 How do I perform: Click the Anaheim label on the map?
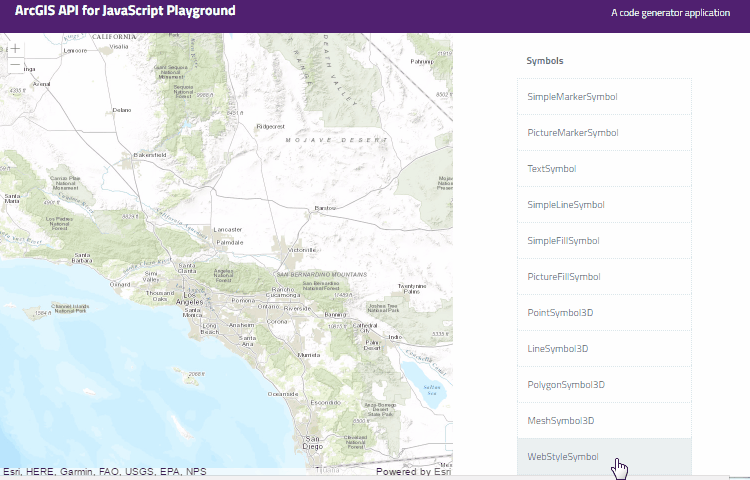click(x=241, y=325)
